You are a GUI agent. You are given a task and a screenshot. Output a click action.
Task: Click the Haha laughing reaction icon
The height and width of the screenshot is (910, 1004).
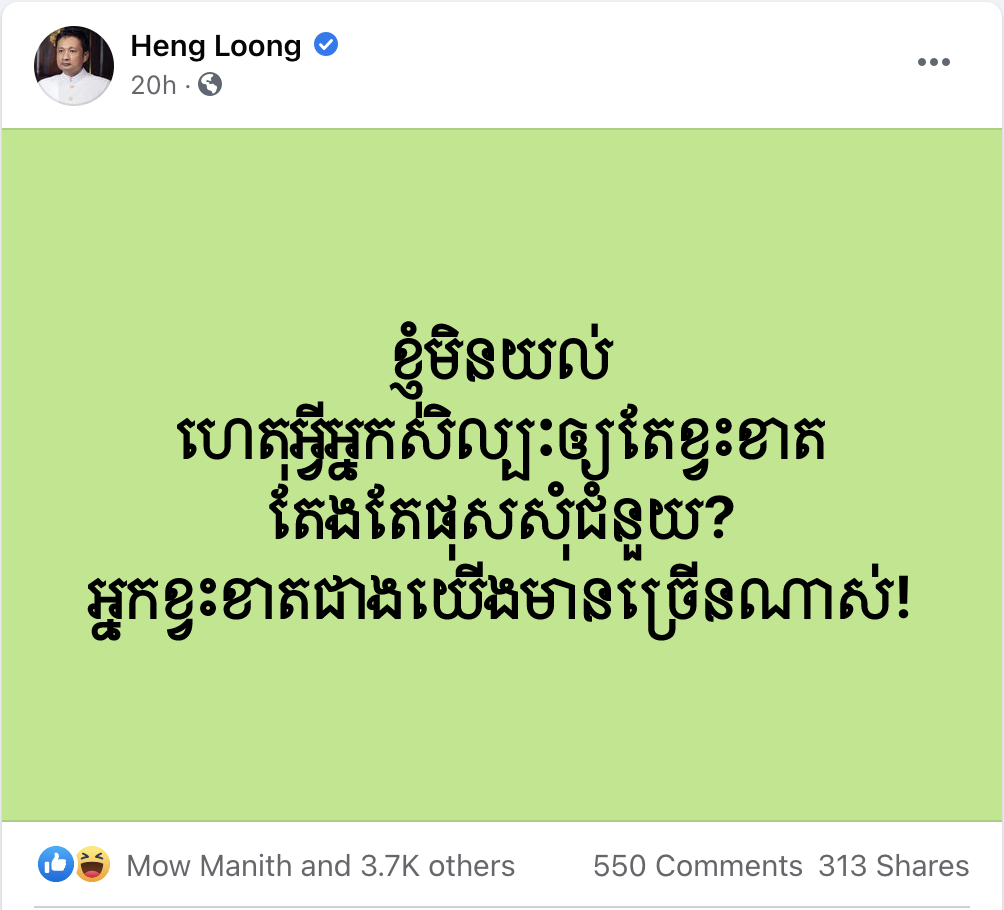[x=92, y=864]
